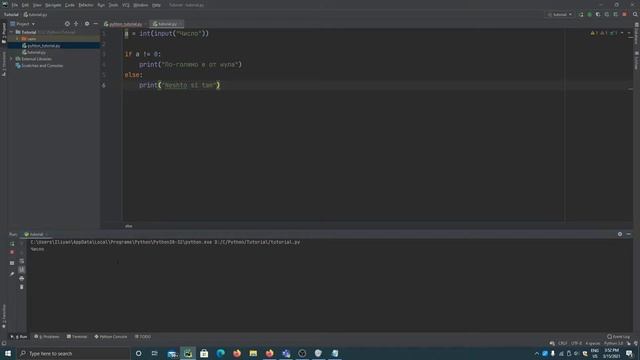Collapse the Tutorial root folder
The height and width of the screenshot is (360, 640).
coord(11,32)
